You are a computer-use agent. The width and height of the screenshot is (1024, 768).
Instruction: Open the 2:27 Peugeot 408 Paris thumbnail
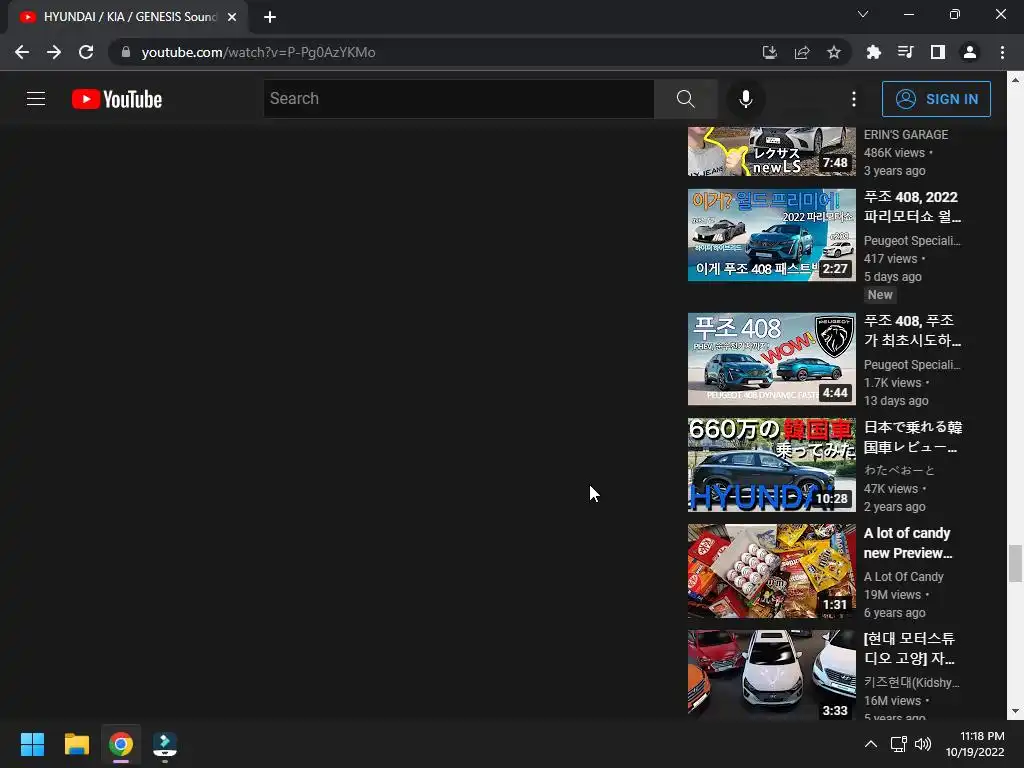click(x=771, y=235)
